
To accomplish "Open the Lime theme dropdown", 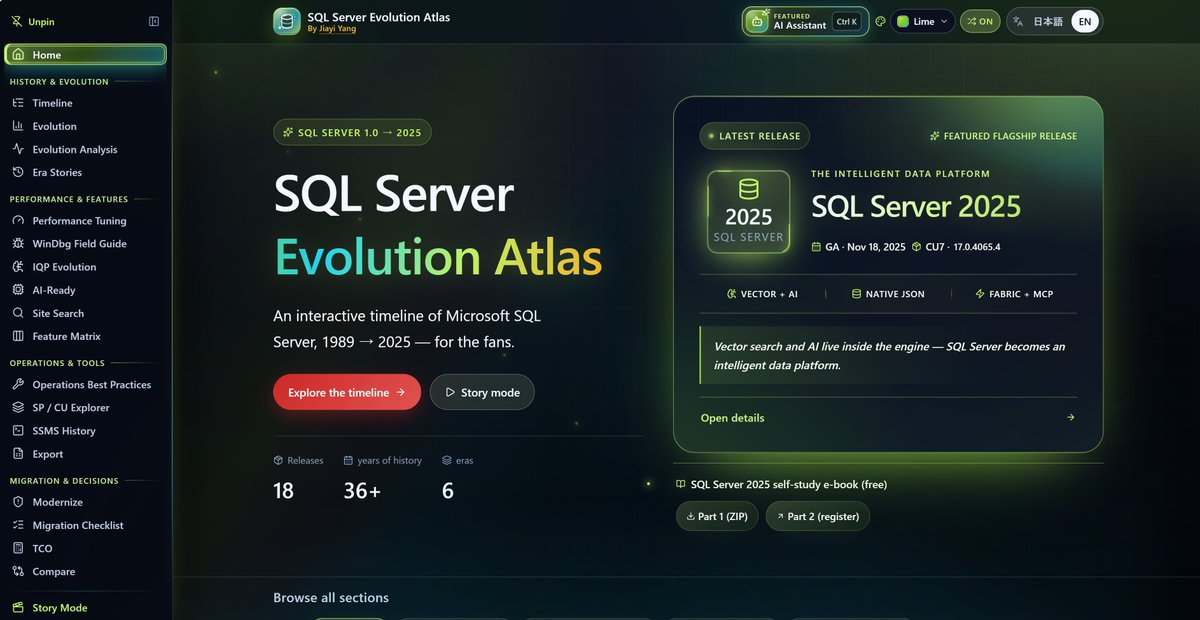I will point(923,21).
